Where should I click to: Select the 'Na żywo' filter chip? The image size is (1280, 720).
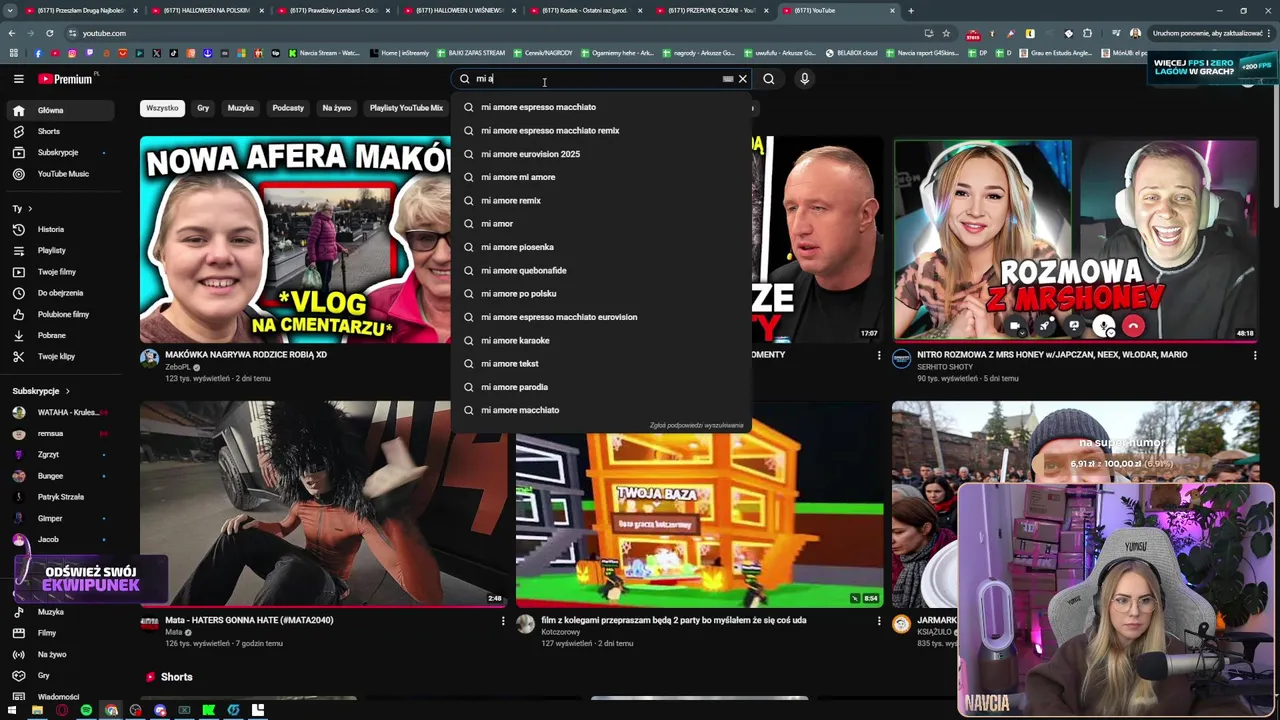click(337, 108)
